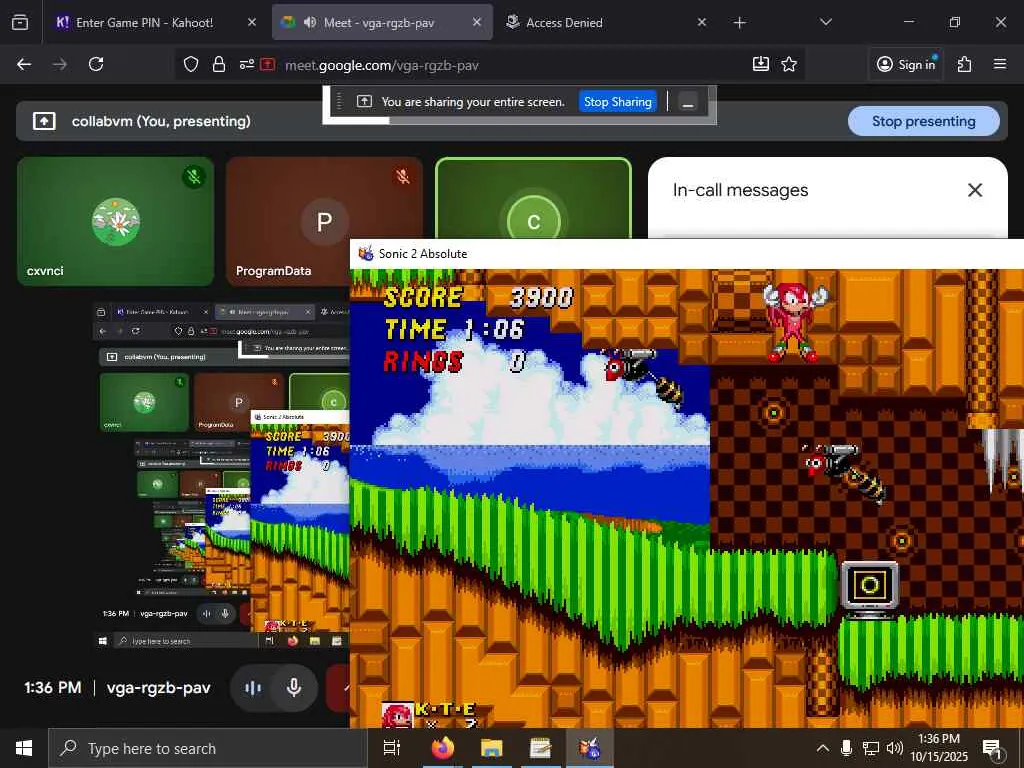The width and height of the screenshot is (1024, 768).
Task: Click Stop presenting in Meet
Action: coord(923,121)
